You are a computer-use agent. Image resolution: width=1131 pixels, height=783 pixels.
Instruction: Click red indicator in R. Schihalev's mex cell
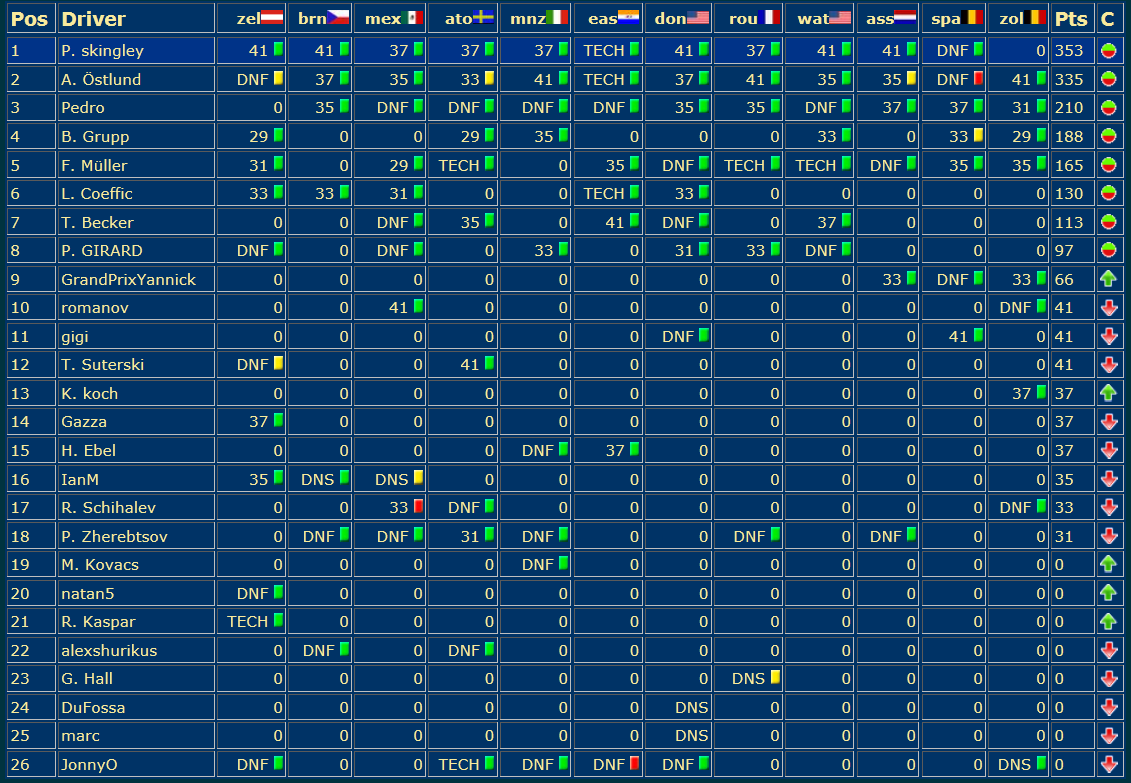pos(418,507)
